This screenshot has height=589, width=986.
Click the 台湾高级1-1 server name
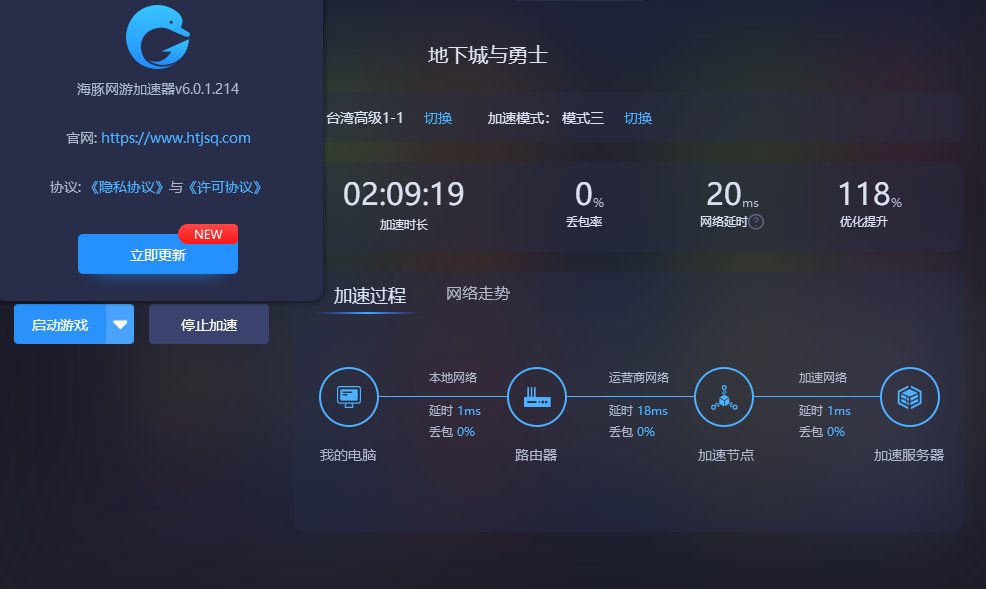[x=365, y=118]
